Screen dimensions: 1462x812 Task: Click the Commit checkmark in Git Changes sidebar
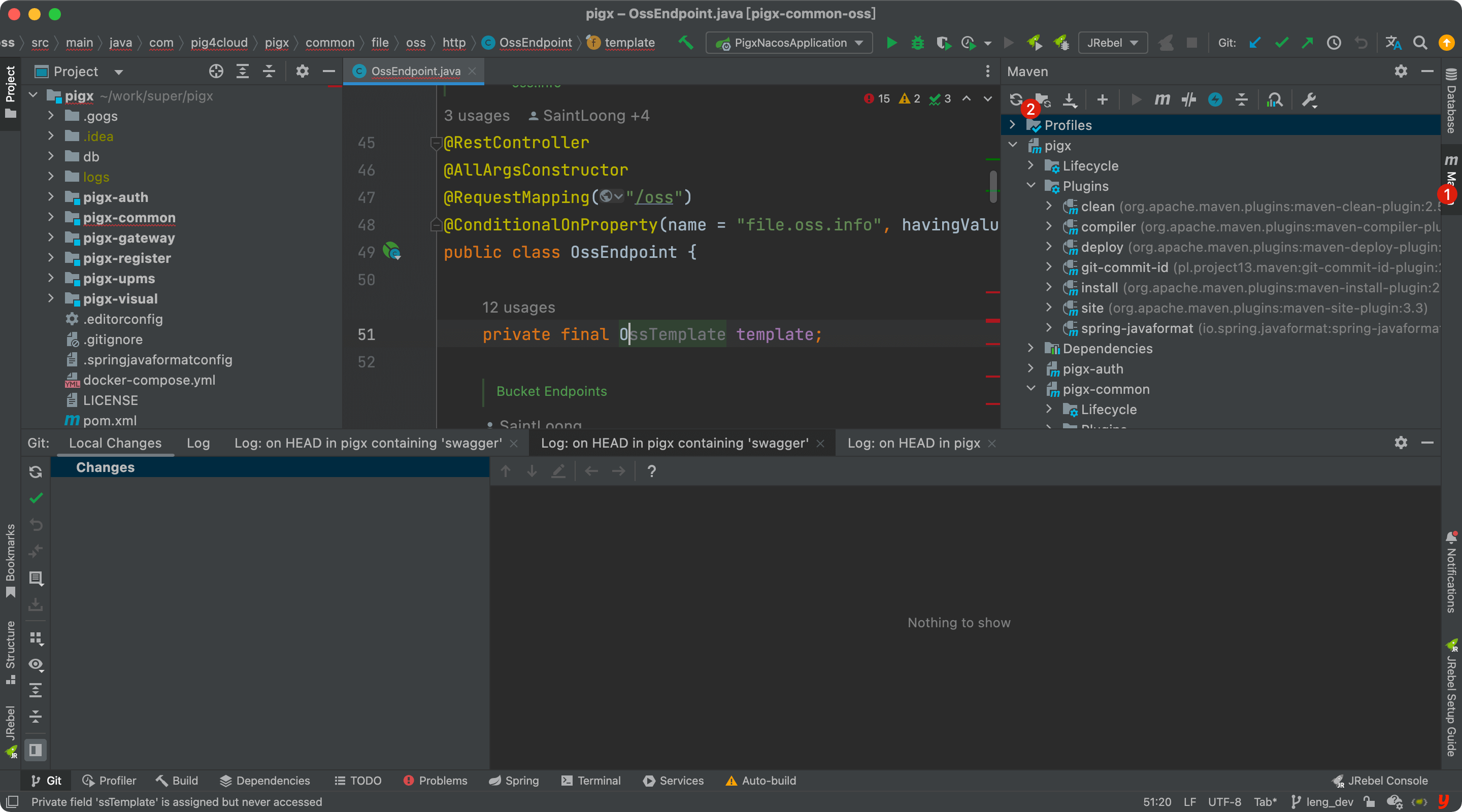(x=36, y=498)
